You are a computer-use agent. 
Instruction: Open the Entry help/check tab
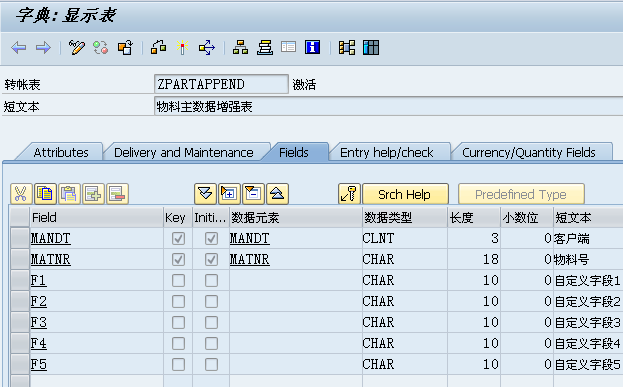pos(387,153)
